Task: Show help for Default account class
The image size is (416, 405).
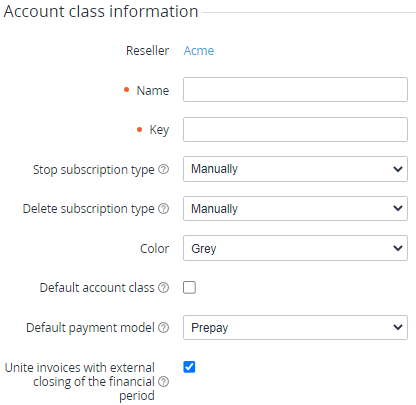Action: tap(163, 287)
